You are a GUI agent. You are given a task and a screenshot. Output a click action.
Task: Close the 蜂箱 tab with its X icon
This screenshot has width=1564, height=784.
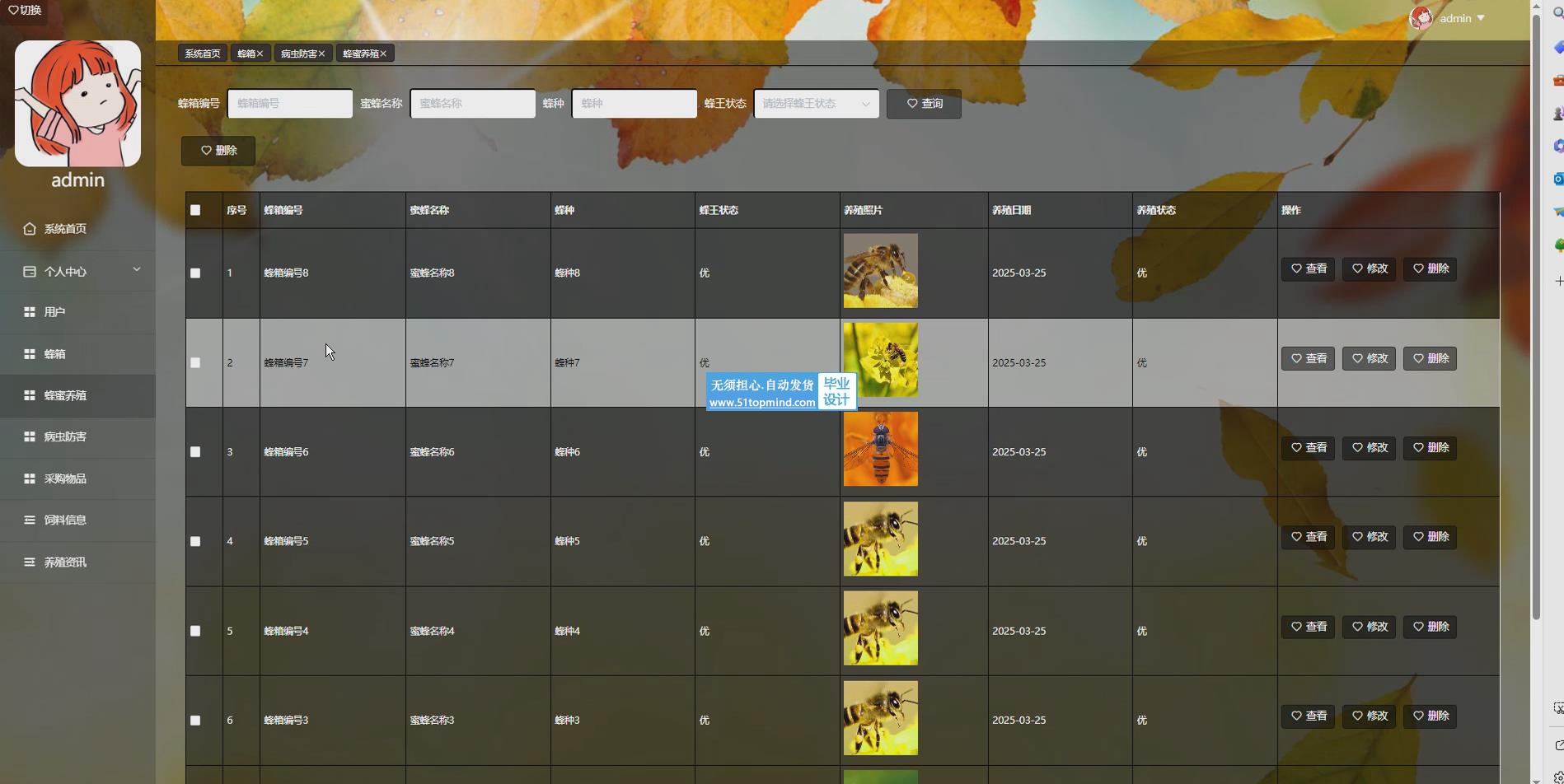260,54
